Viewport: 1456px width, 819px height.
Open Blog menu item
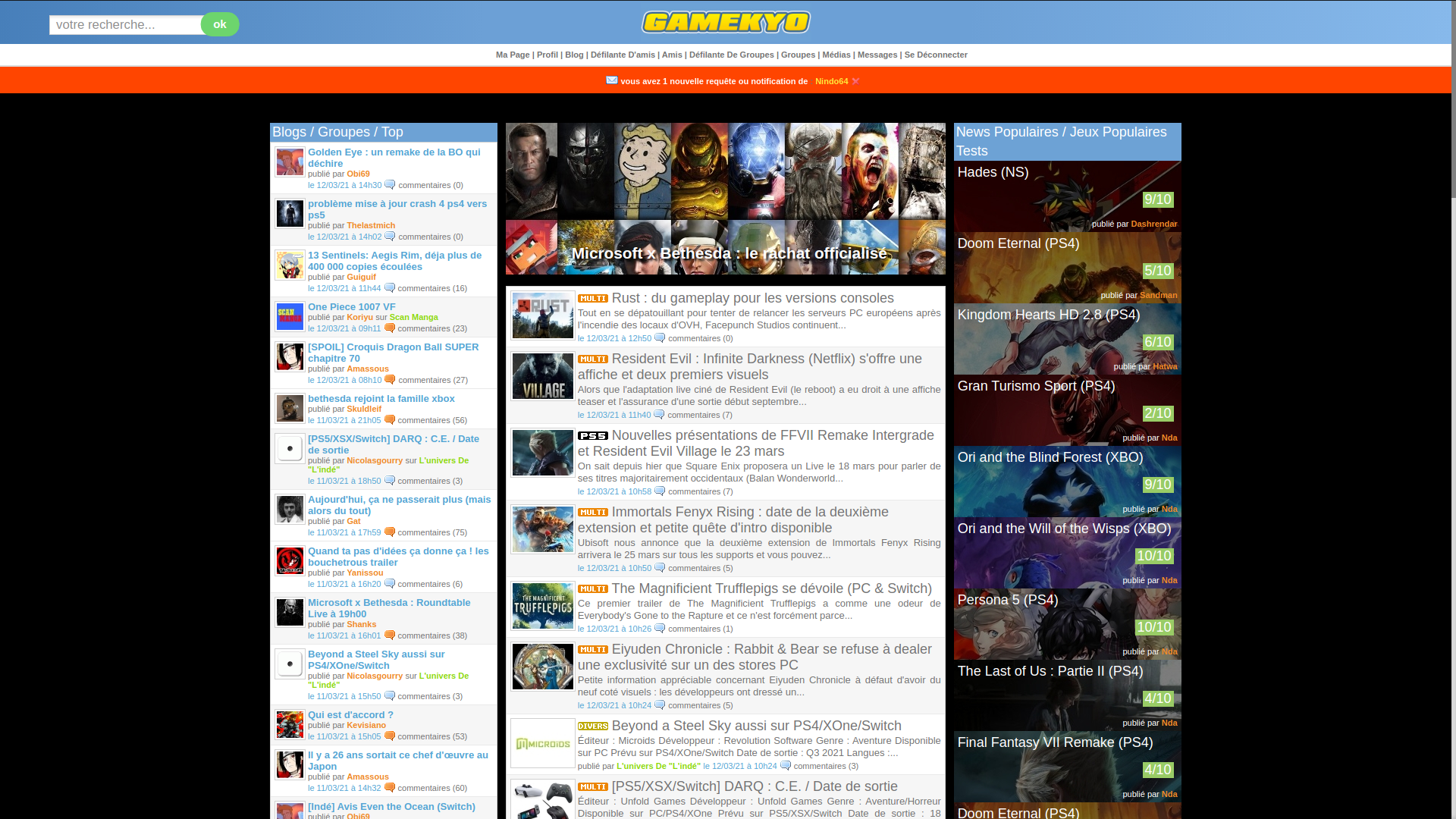(x=574, y=55)
